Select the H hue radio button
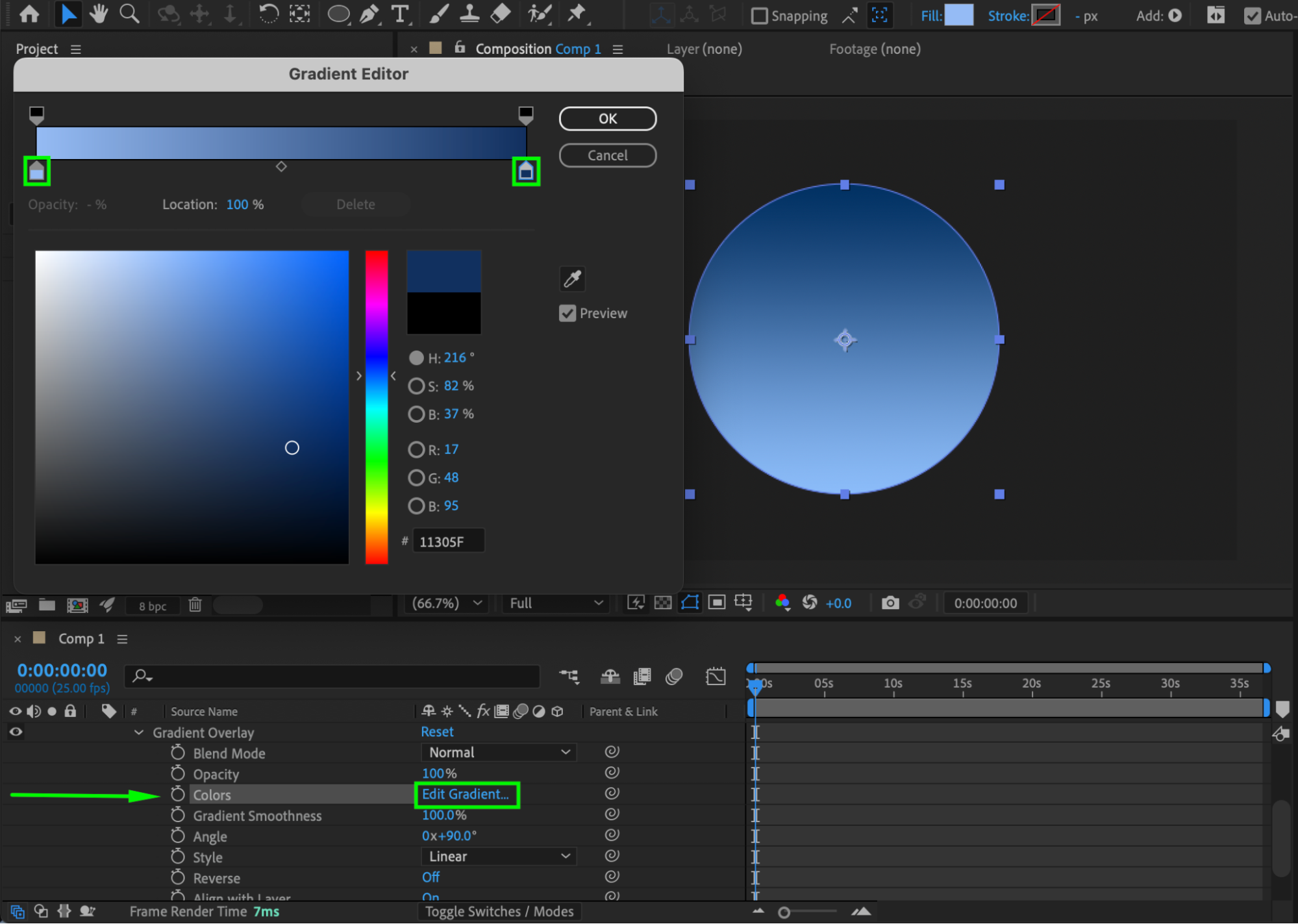 point(416,358)
